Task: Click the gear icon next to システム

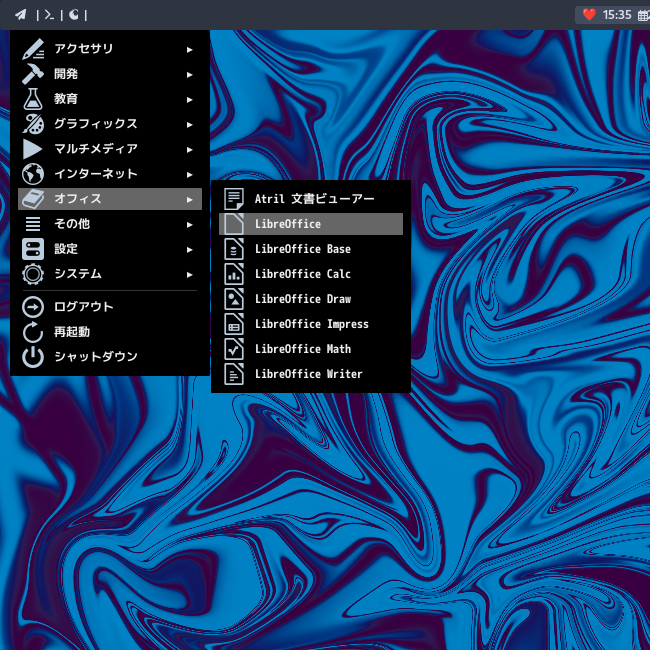Action: coord(33,274)
